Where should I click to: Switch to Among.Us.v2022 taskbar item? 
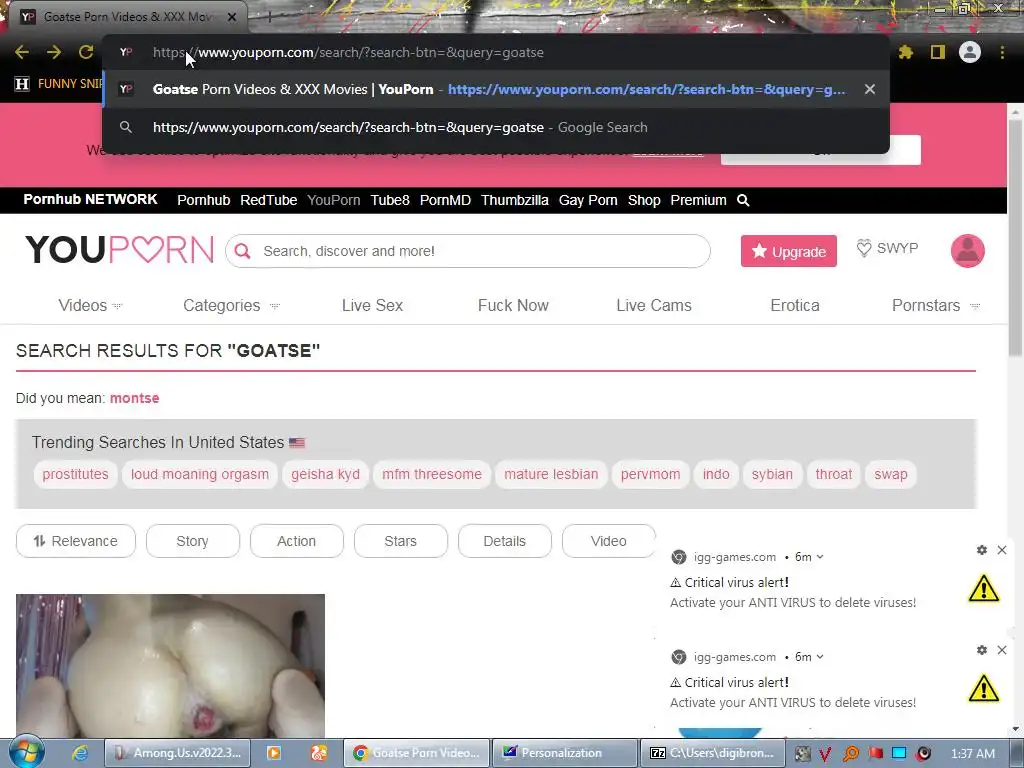[x=178, y=753]
